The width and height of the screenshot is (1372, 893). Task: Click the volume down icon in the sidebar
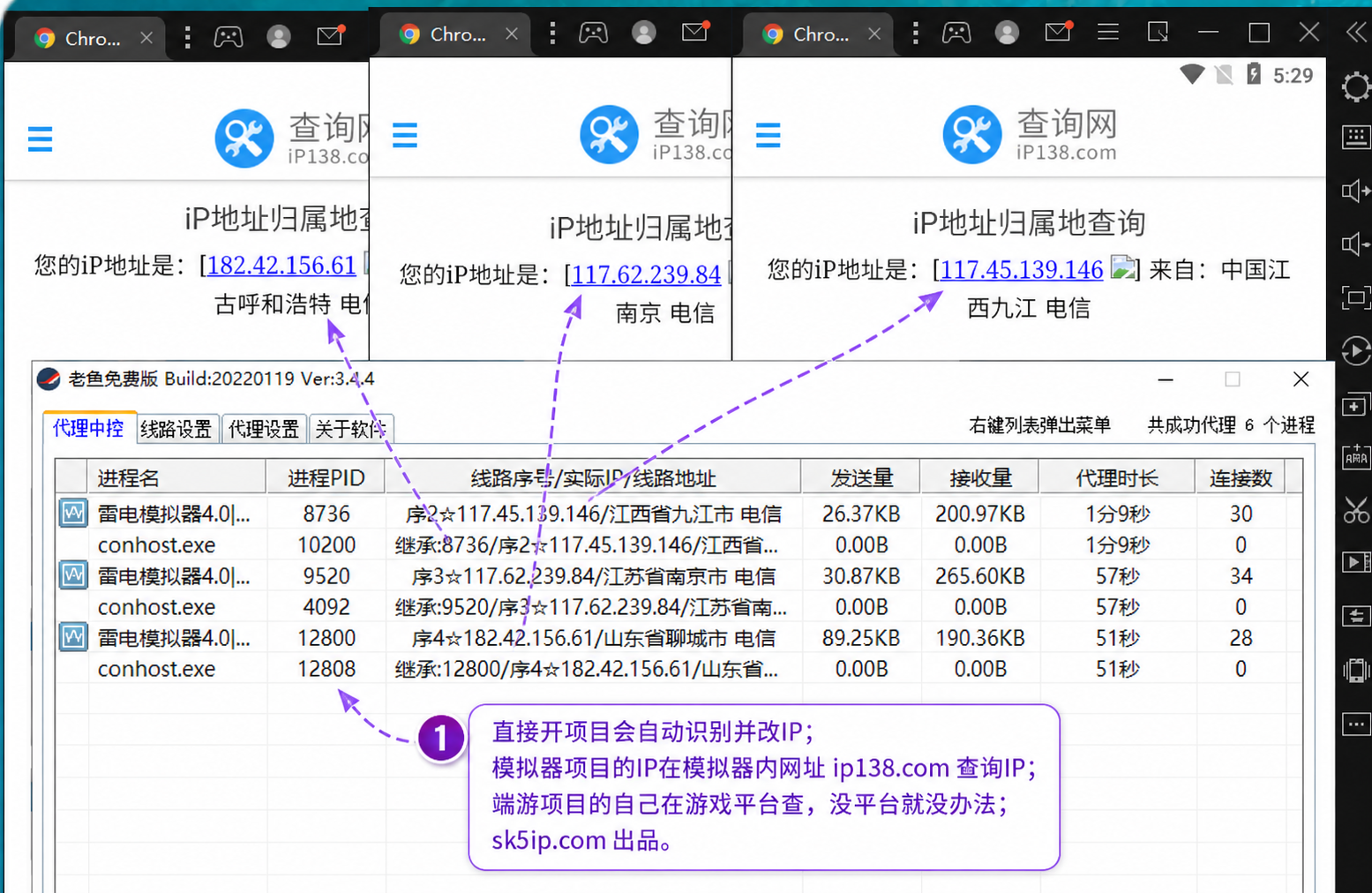tap(1355, 244)
